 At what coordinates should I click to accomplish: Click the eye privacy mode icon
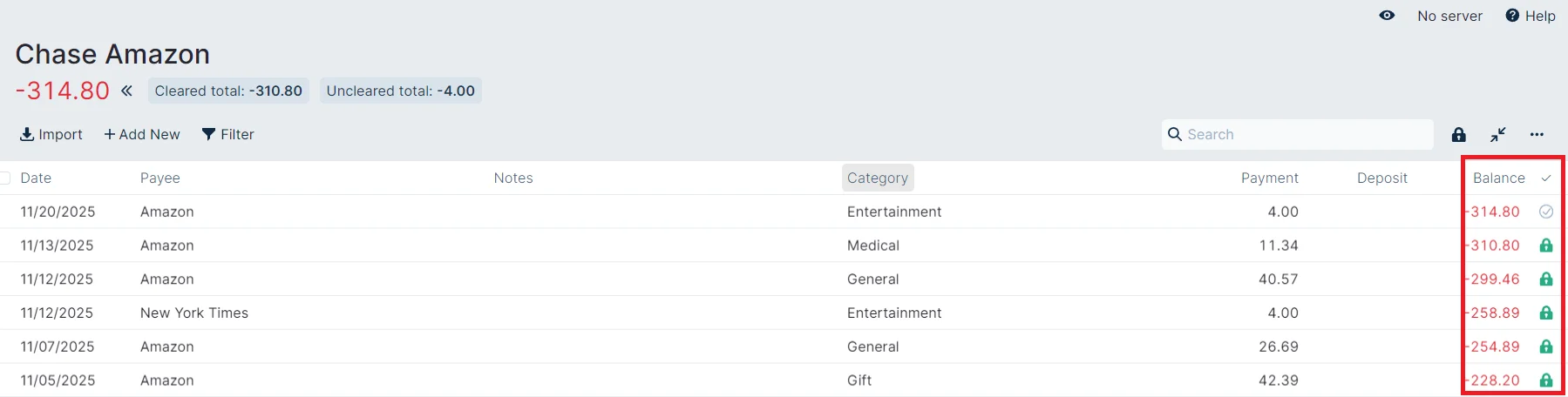click(1387, 16)
